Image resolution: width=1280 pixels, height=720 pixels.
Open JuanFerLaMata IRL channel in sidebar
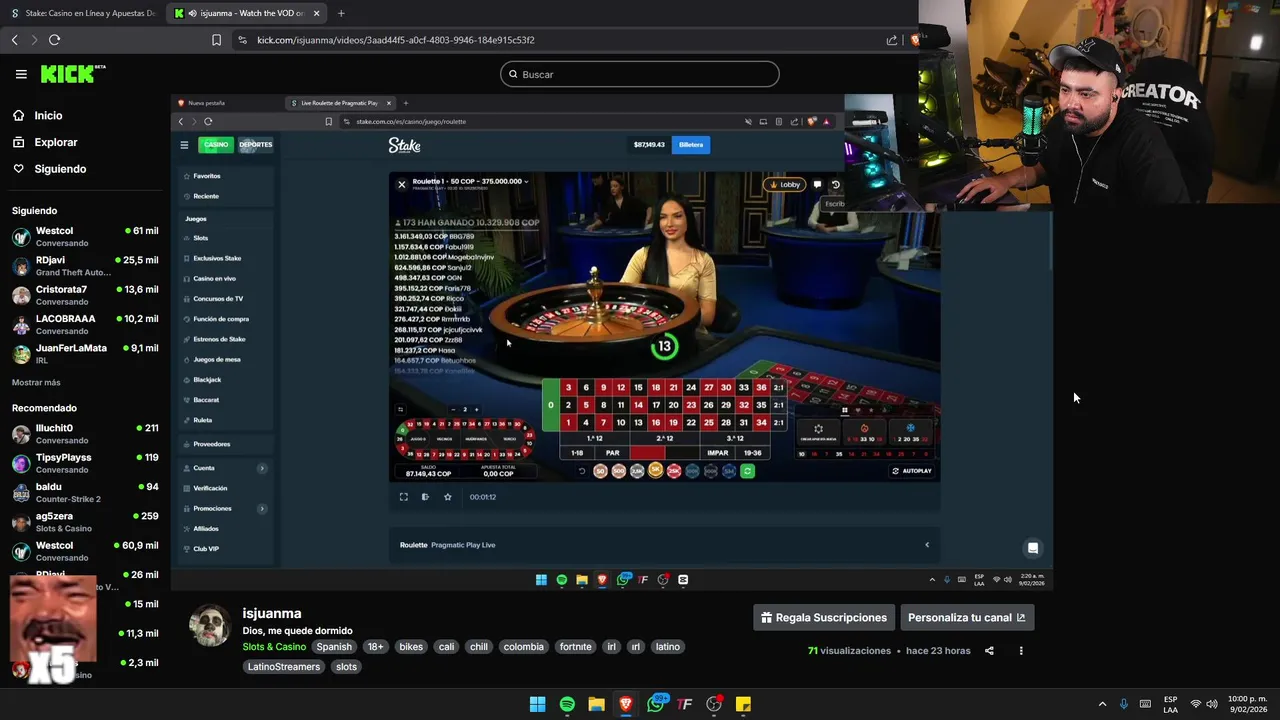[x=85, y=353]
